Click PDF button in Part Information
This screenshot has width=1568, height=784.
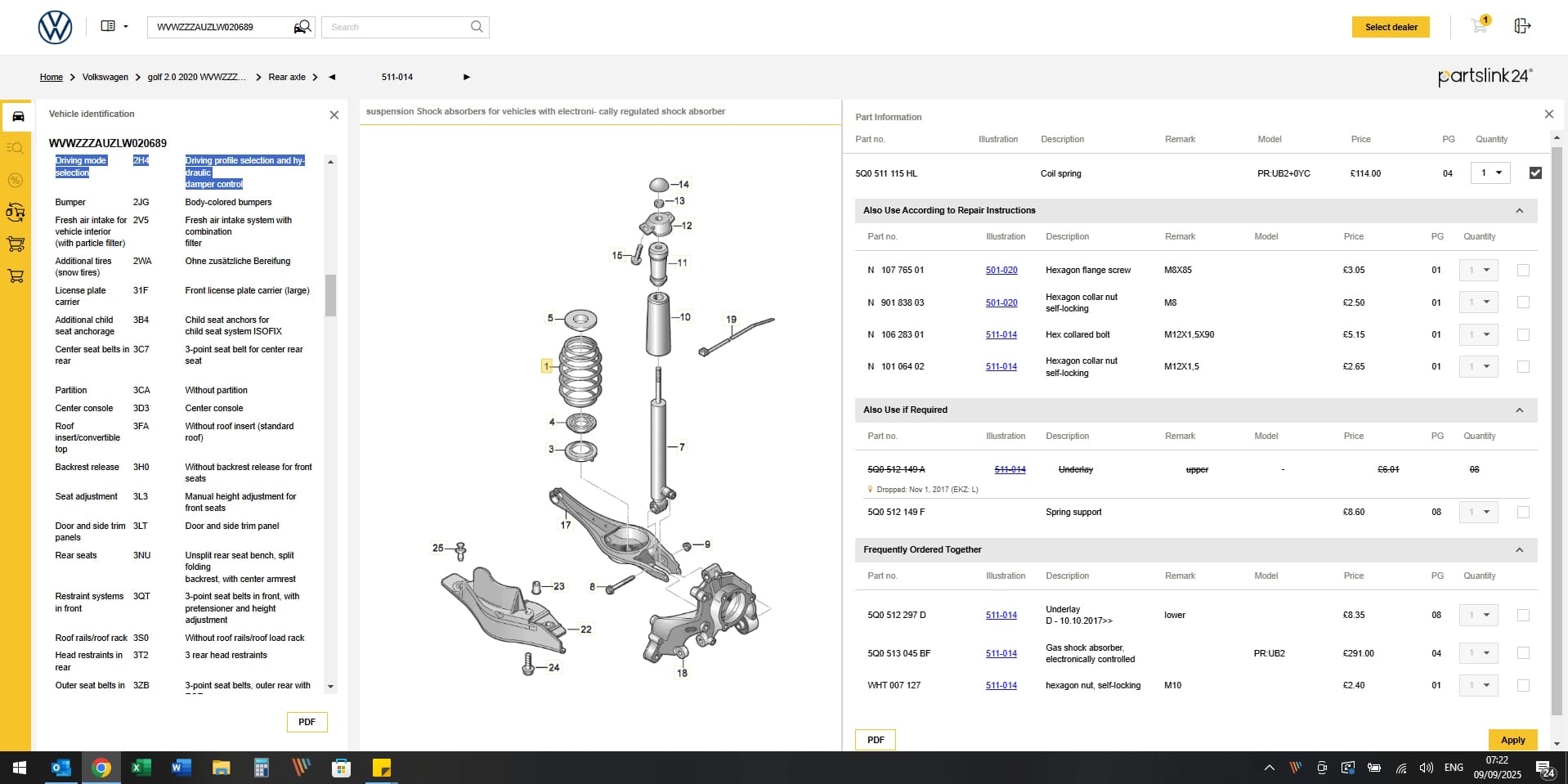[x=876, y=740]
